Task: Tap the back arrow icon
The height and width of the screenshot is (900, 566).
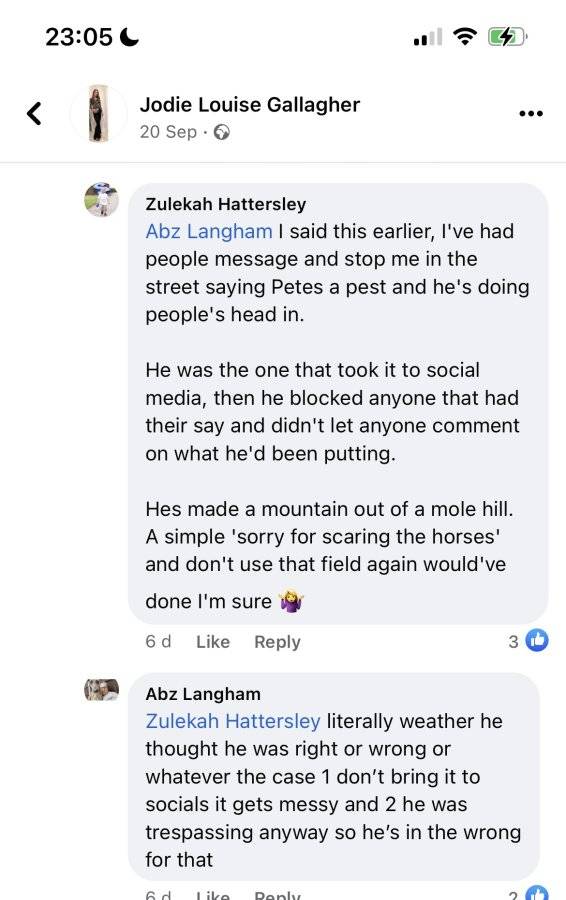Action: coord(34,113)
